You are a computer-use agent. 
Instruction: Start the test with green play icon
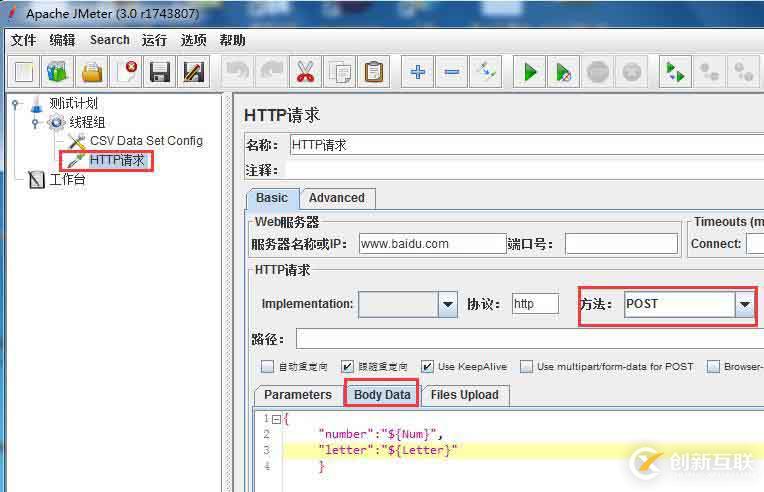pos(530,72)
